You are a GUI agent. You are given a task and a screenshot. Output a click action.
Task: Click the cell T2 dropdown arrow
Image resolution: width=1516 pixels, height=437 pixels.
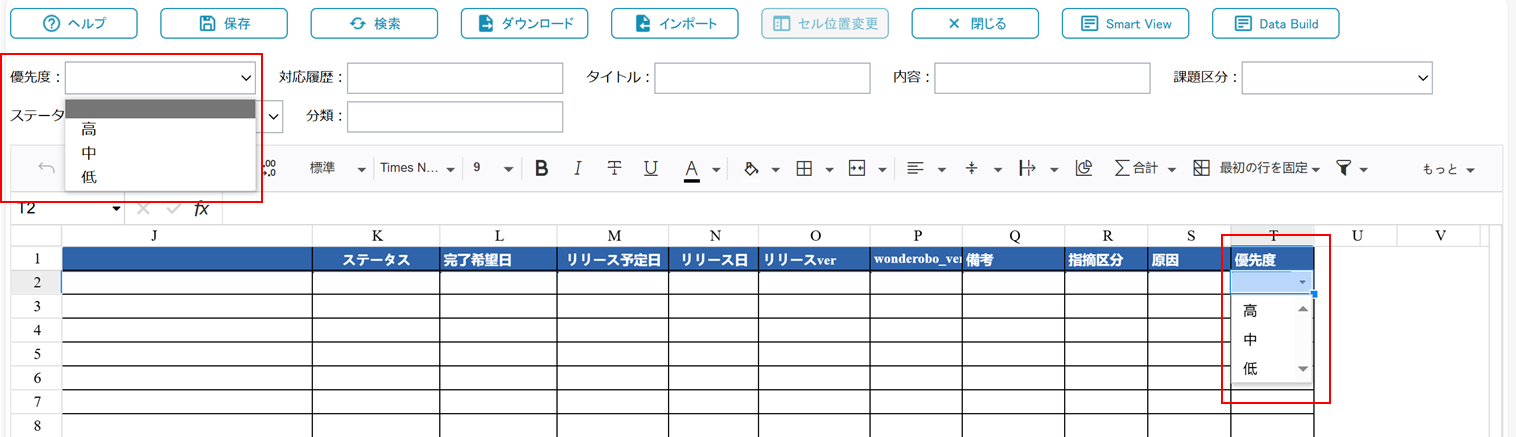pyautogui.click(x=1302, y=283)
